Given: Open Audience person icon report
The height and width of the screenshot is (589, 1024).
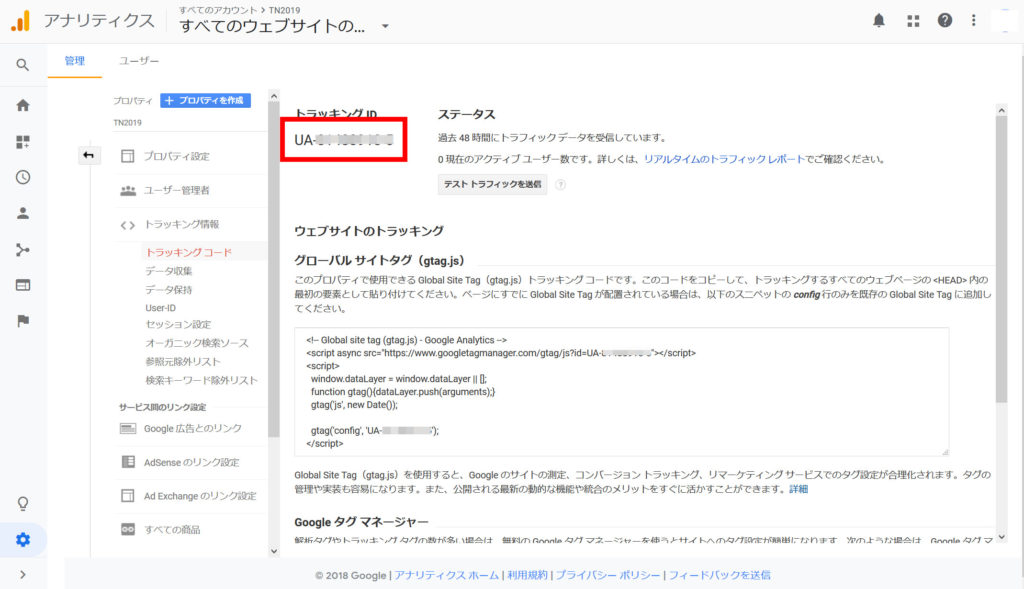Looking at the screenshot, I should point(23,213).
